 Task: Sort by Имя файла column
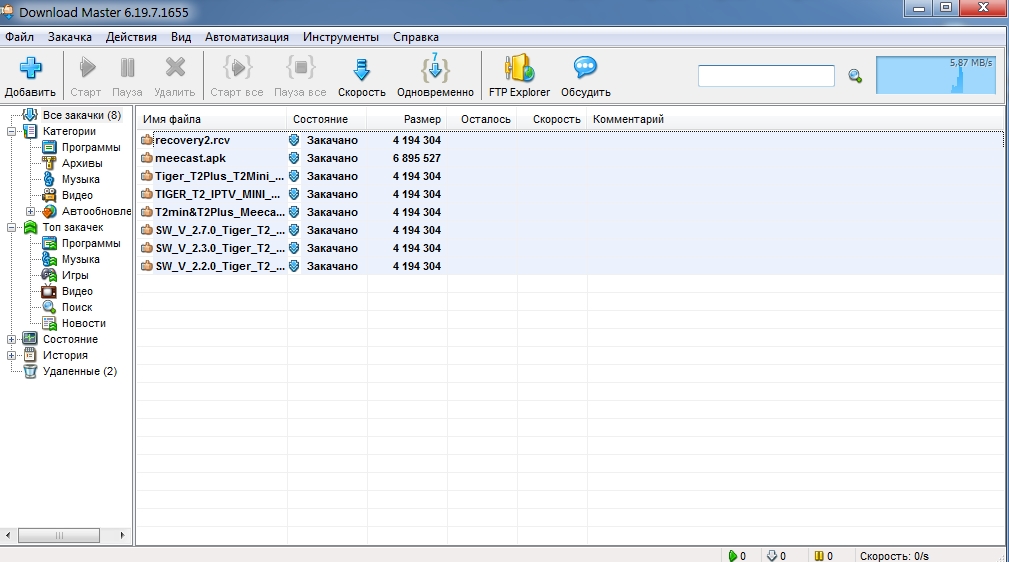tap(212, 119)
